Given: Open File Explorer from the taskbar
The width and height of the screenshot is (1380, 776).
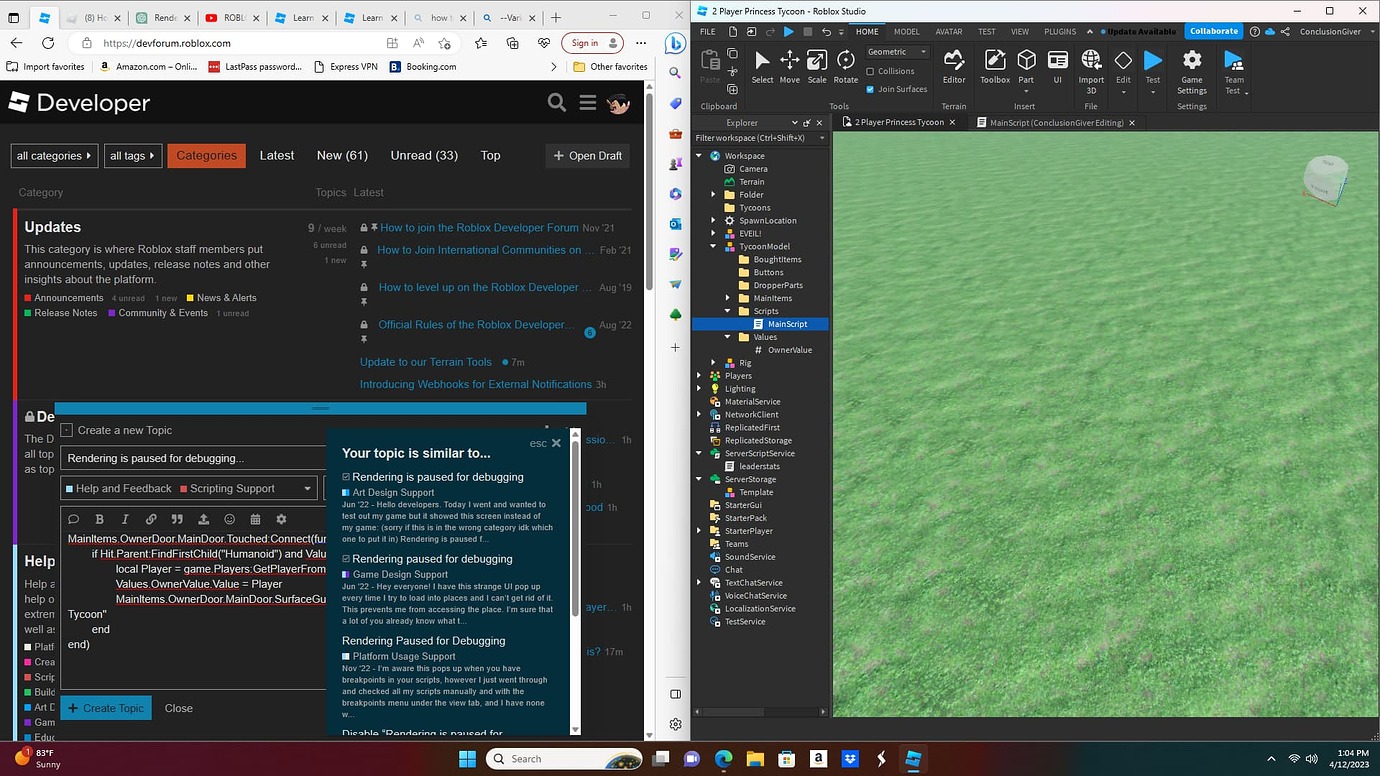Looking at the screenshot, I should 753,759.
